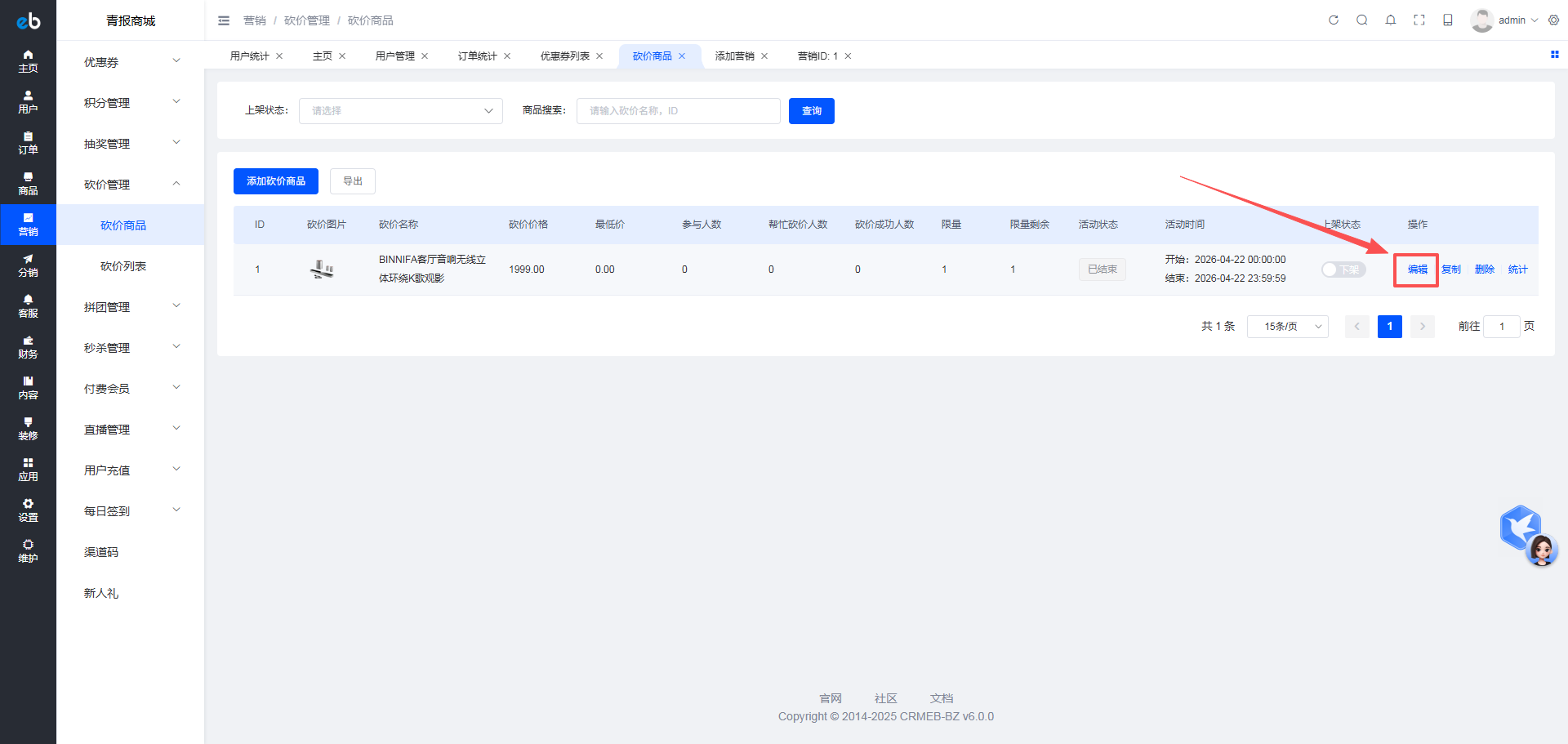Click the refresh icon in top bar
The height and width of the screenshot is (744, 1568).
click(1334, 20)
